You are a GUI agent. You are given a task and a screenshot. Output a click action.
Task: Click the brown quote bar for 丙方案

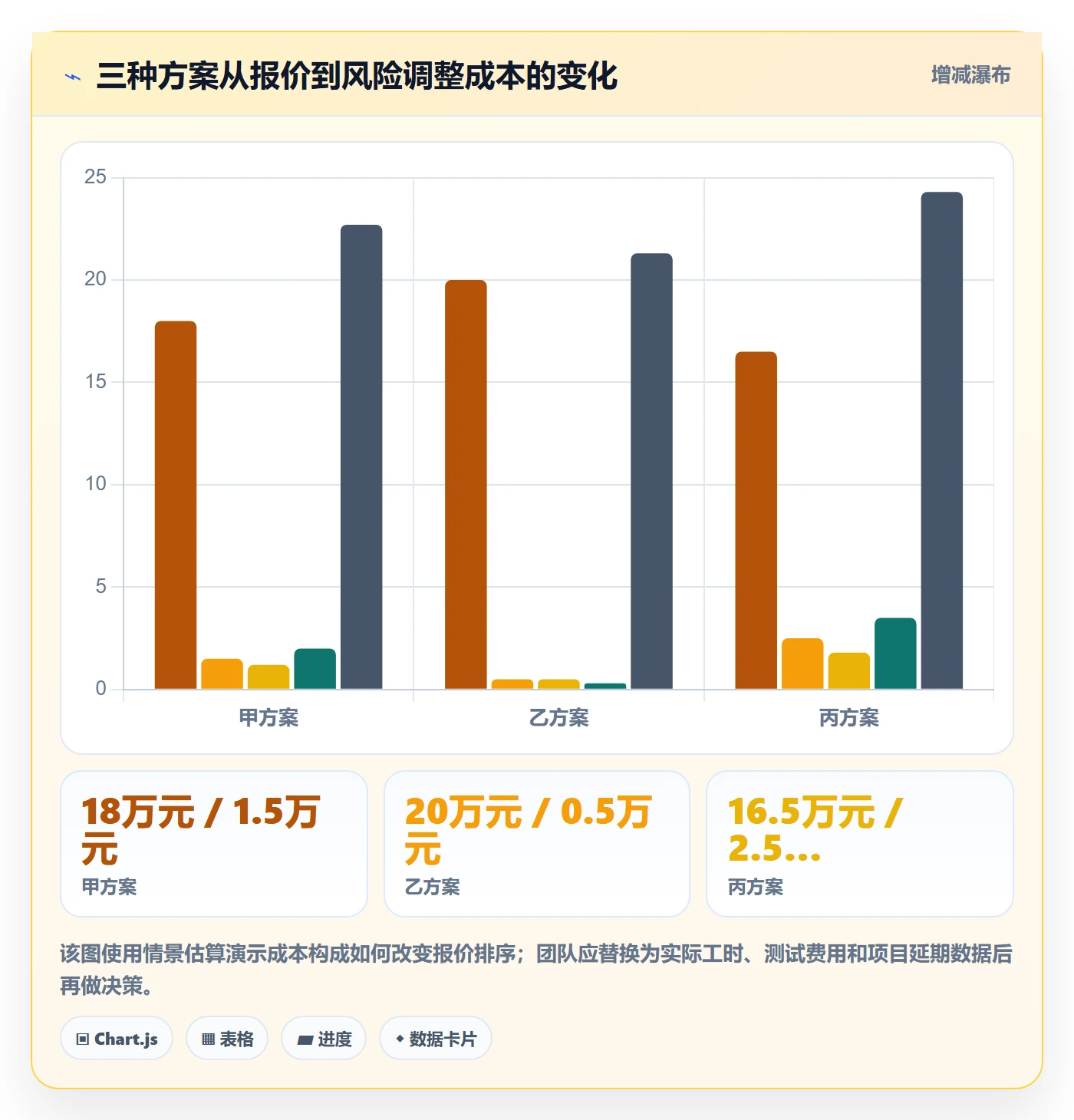point(756,520)
